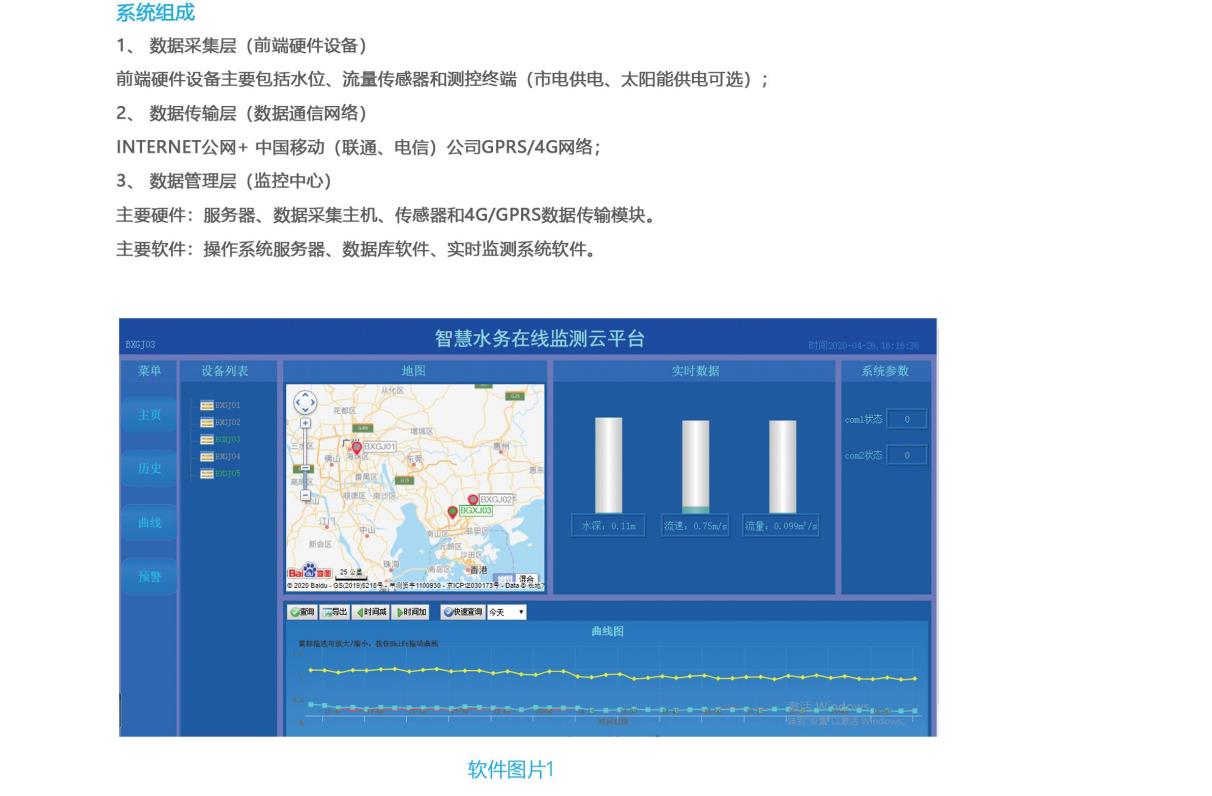Click the 快速查询 quick query button
The height and width of the screenshot is (796, 1212).
click(462, 612)
